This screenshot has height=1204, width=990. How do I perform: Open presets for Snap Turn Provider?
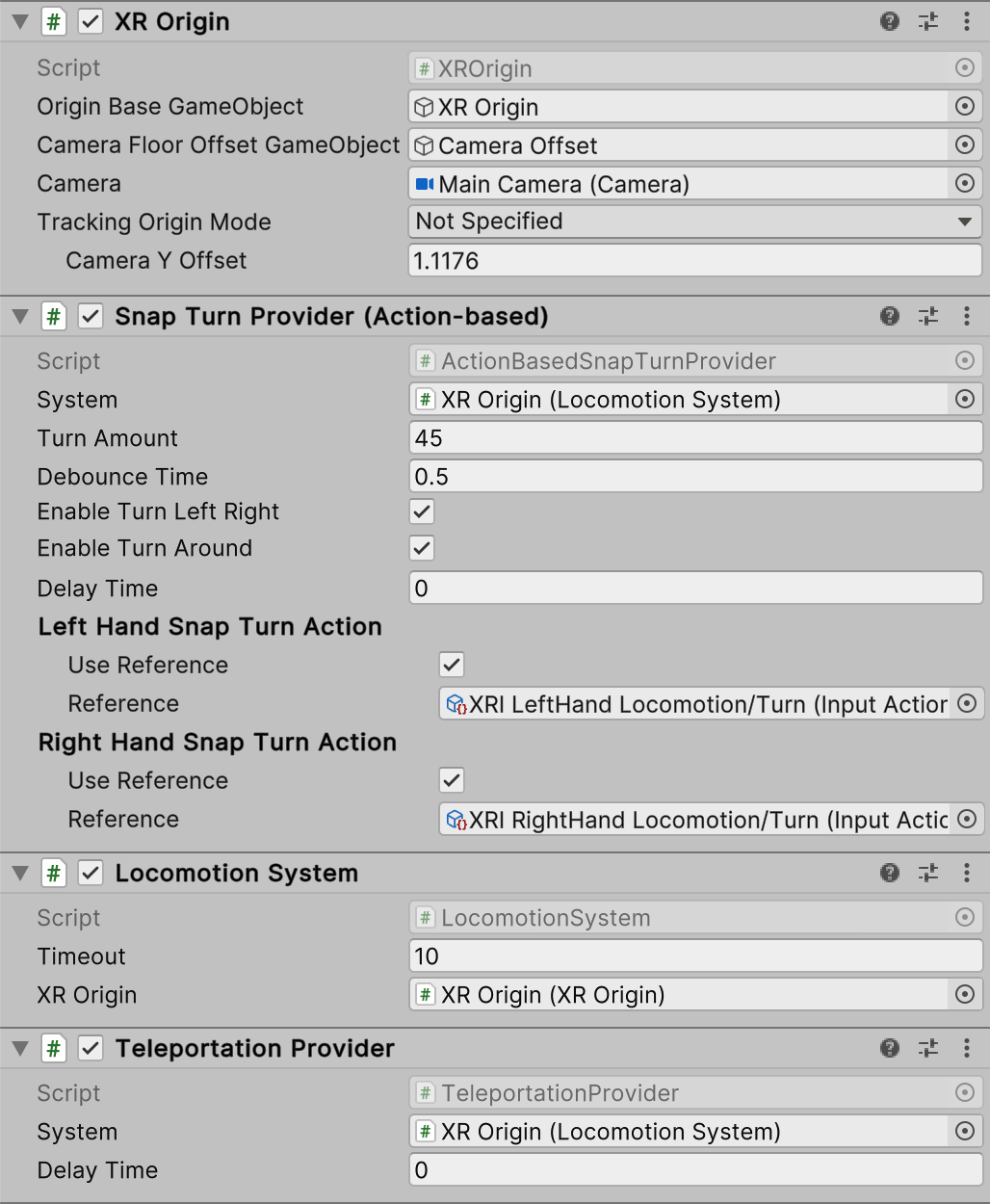(x=928, y=316)
